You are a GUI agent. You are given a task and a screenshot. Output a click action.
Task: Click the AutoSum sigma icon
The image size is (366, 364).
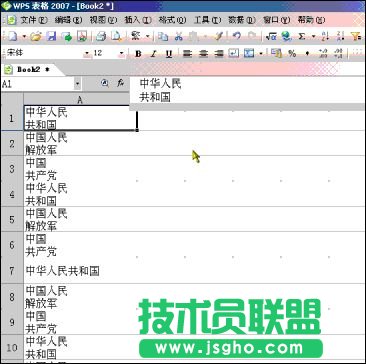[302, 36]
